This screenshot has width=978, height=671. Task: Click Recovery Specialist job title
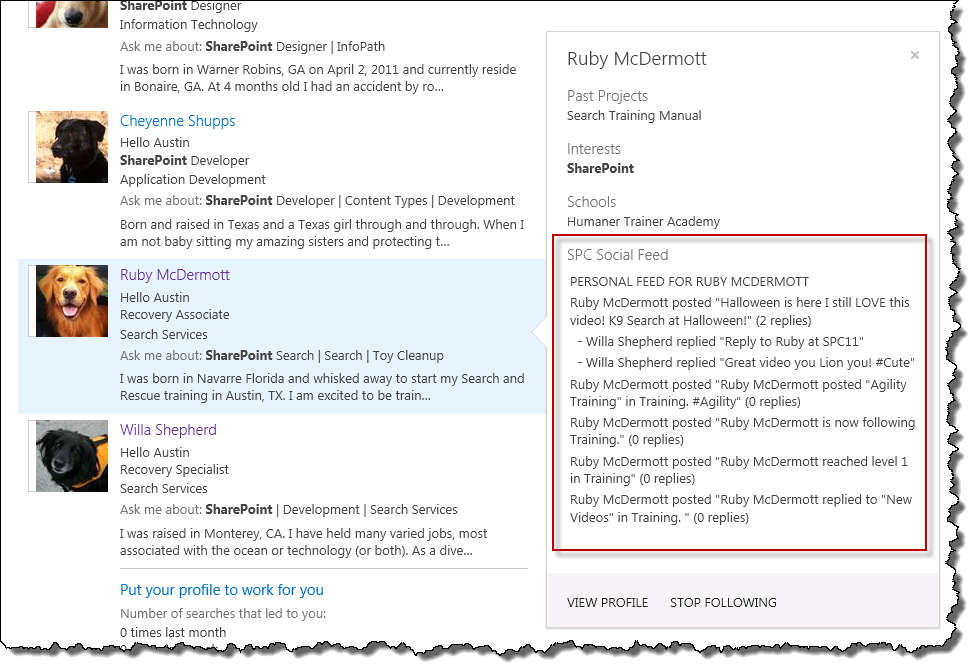point(174,470)
